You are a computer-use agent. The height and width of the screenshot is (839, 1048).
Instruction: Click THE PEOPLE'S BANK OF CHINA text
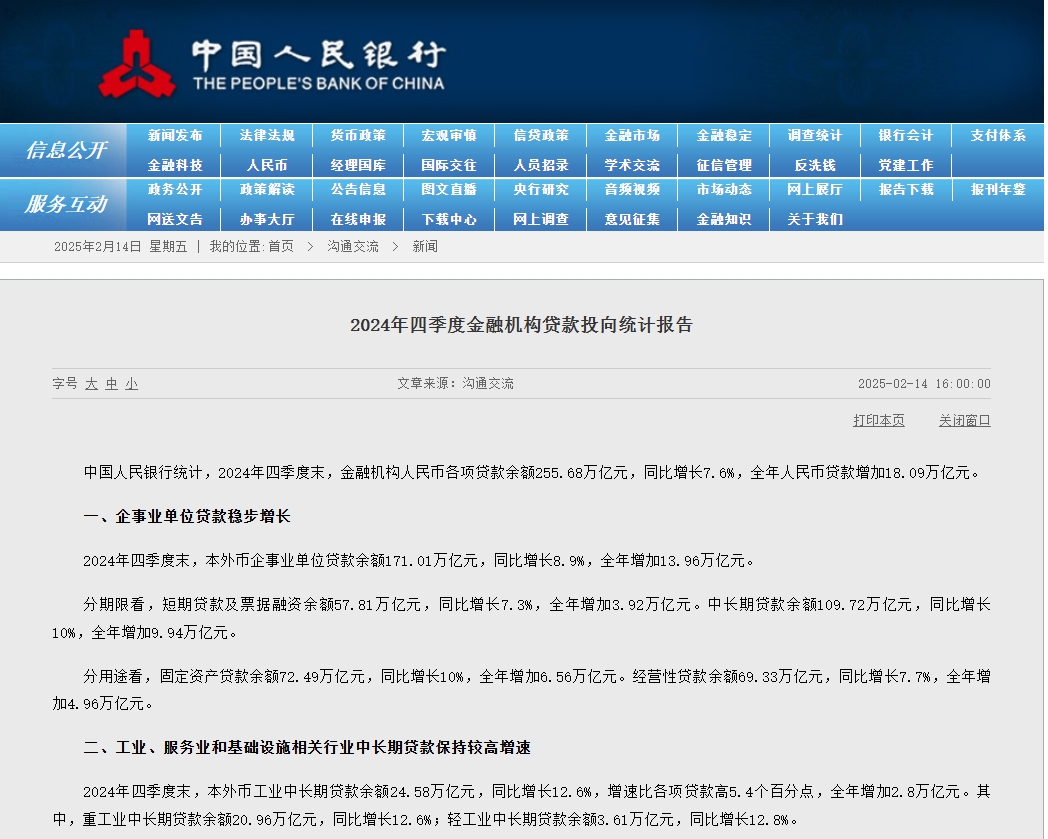[319, 84]
